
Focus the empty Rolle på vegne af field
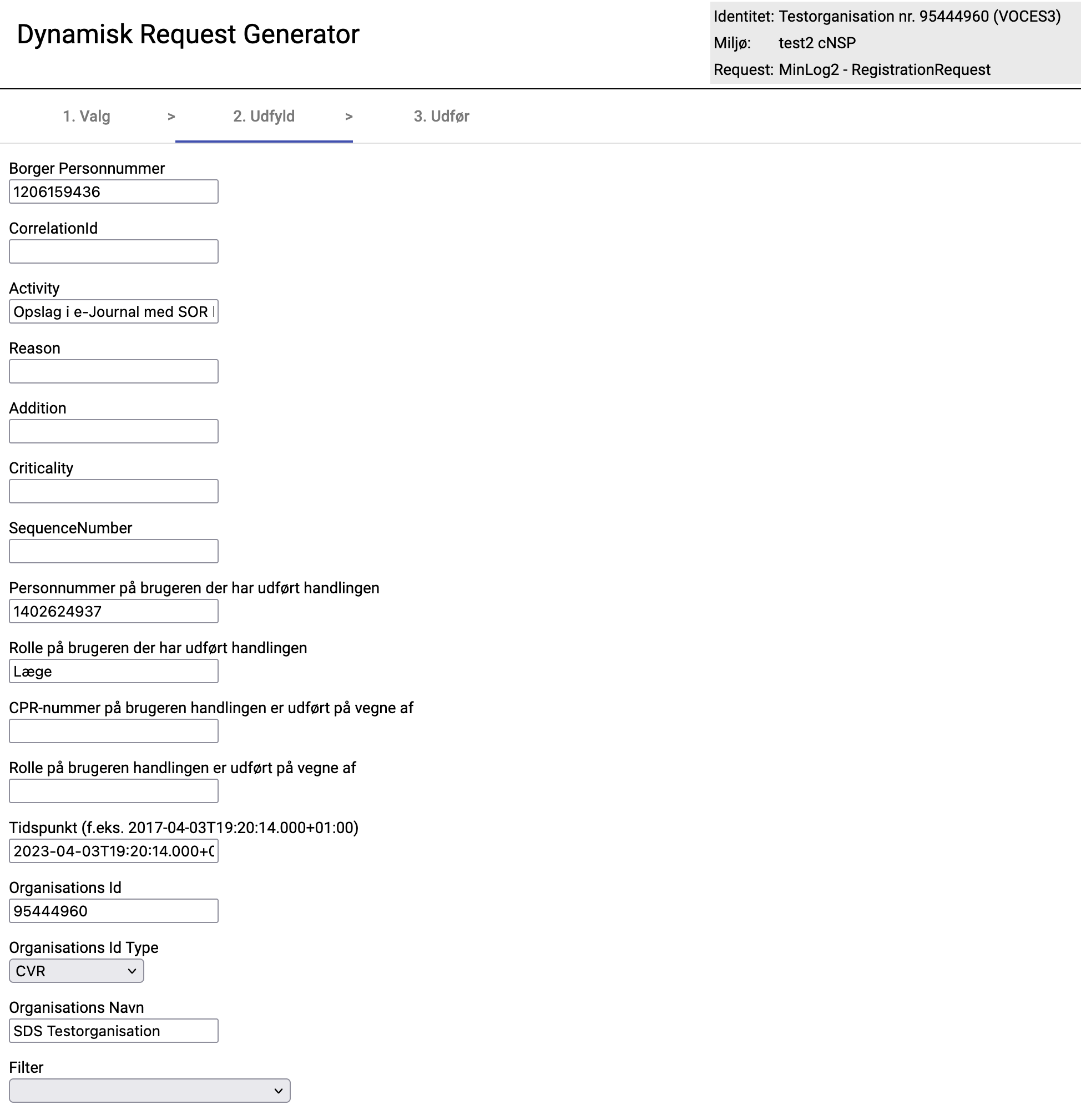113,792
